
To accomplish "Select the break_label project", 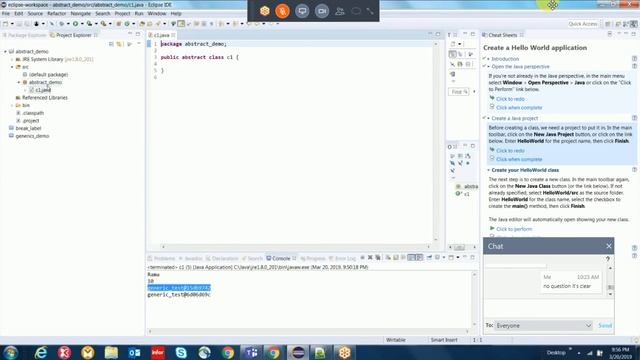I will (x=29, y=128).
